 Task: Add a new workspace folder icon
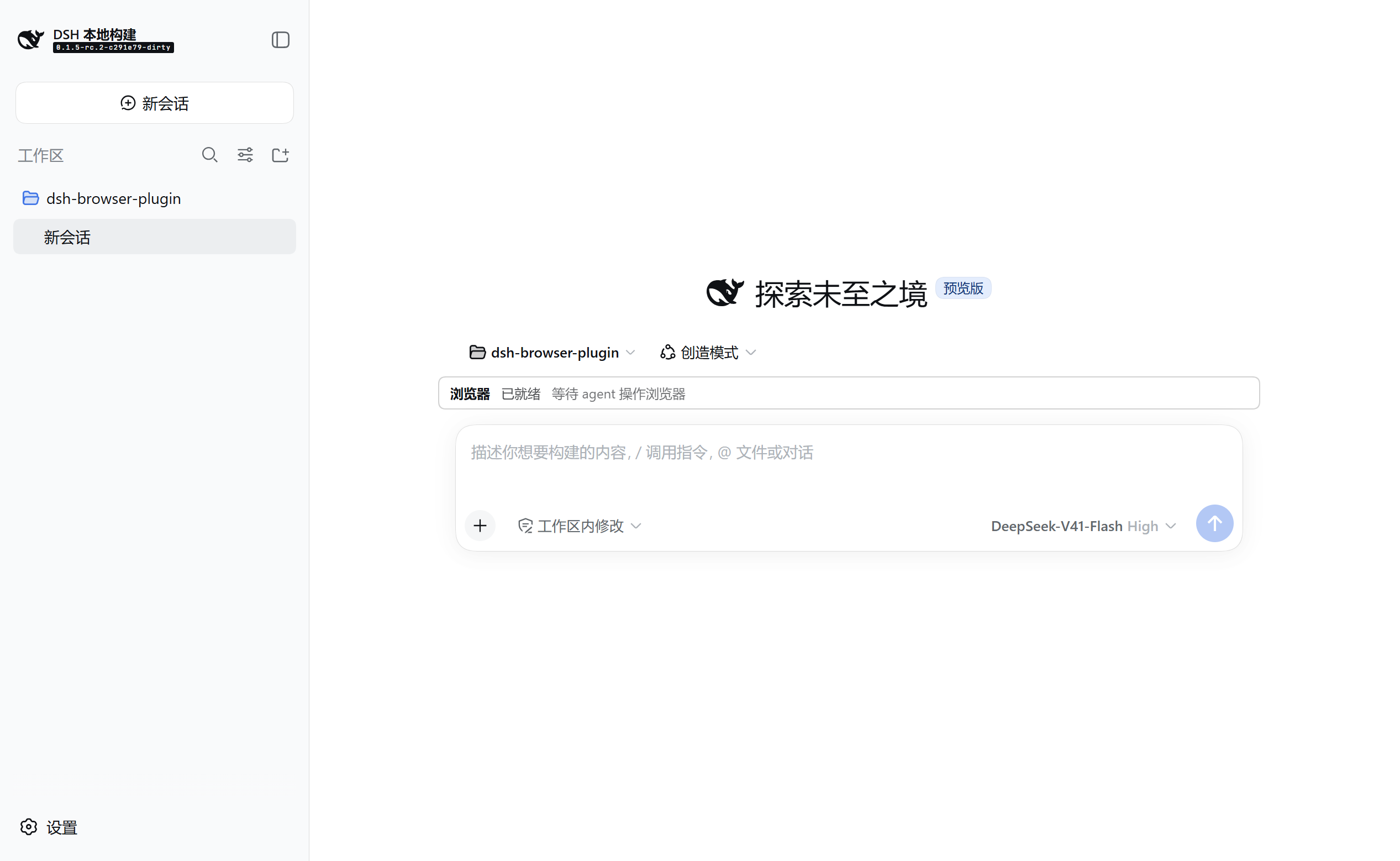click(280, 155)
